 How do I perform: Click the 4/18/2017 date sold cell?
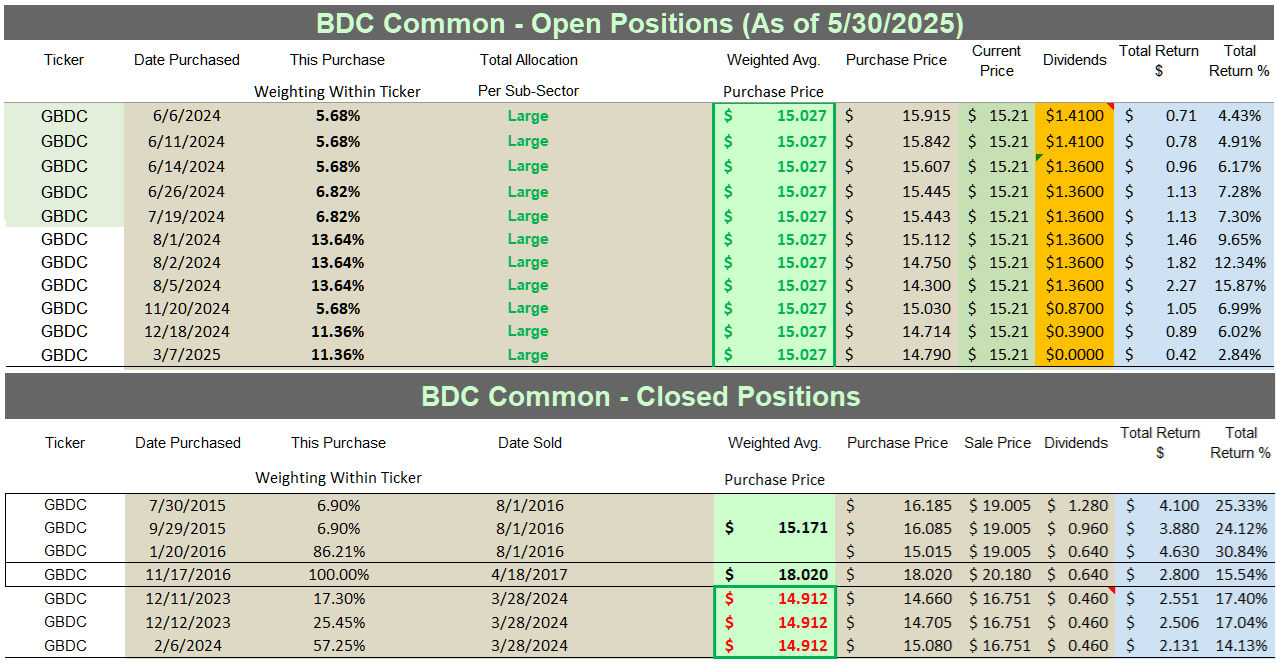530,575
